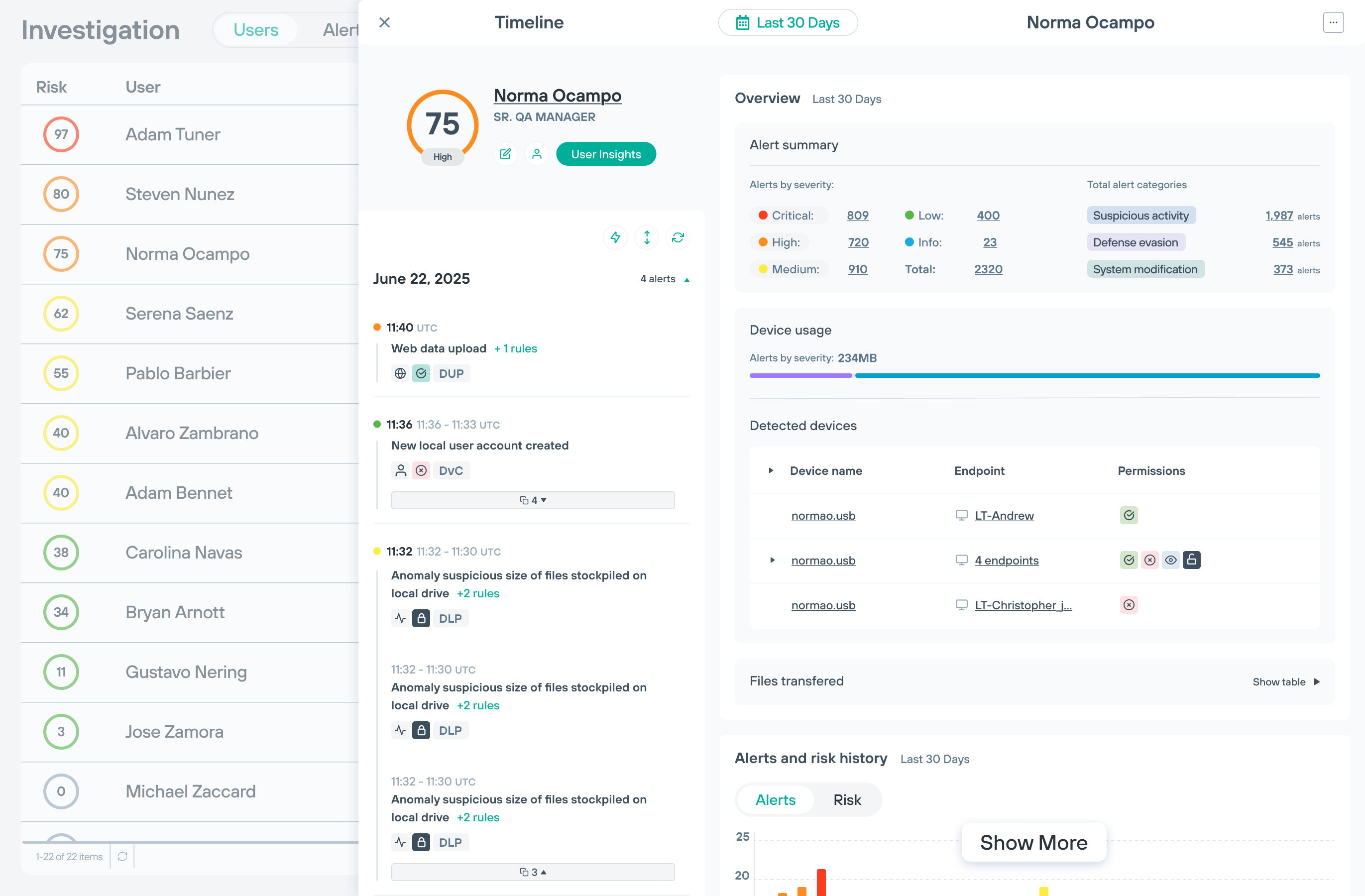Screen dimensions: 1365x896
Task: Click the vertical arrows sort icon
Action: 646,237
